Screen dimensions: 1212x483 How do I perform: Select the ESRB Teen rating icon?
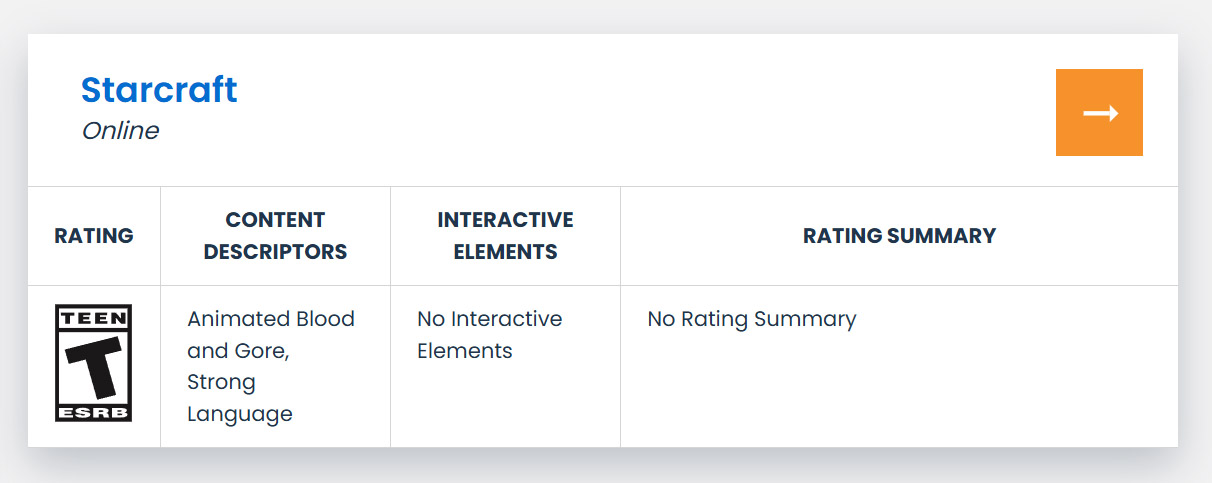(93, 363)
